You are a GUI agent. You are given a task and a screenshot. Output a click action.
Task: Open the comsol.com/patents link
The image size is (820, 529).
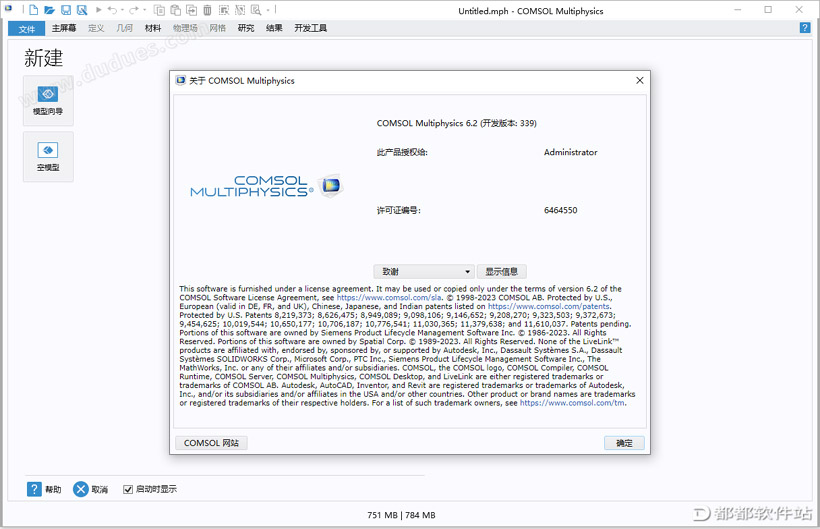549,306
